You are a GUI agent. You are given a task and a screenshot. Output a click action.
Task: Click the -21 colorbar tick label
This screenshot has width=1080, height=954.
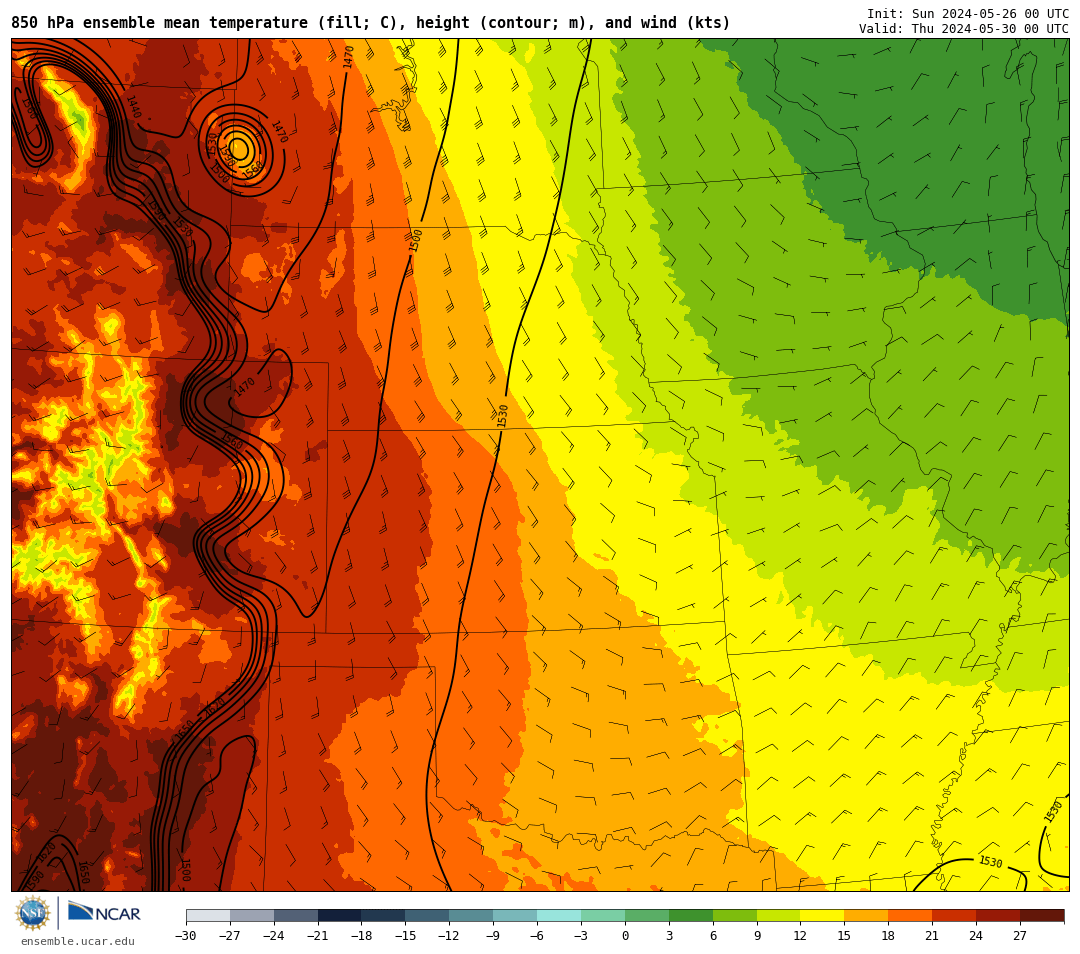[x=318, y=935]
